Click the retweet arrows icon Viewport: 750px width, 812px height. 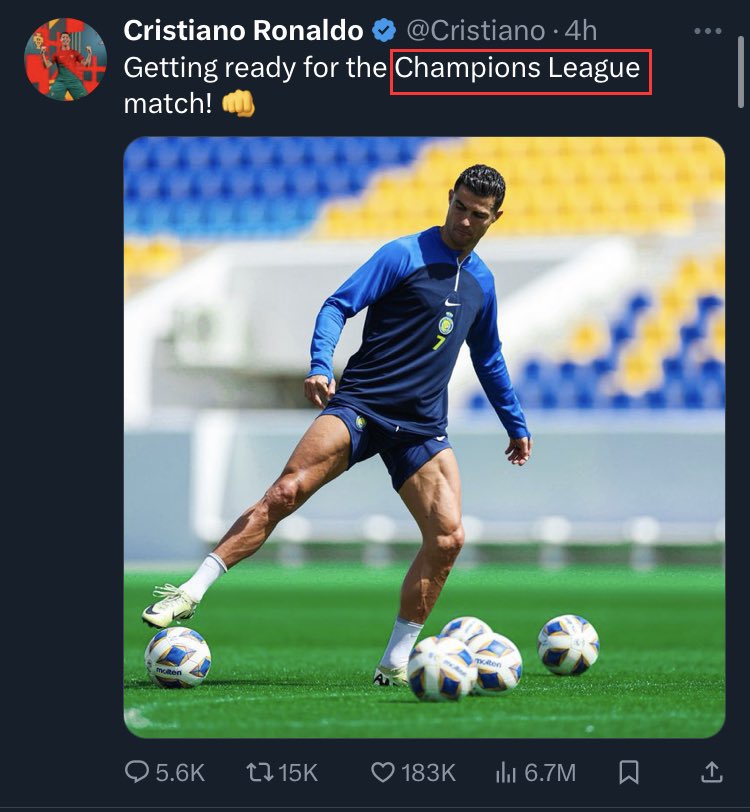(259, 772)
